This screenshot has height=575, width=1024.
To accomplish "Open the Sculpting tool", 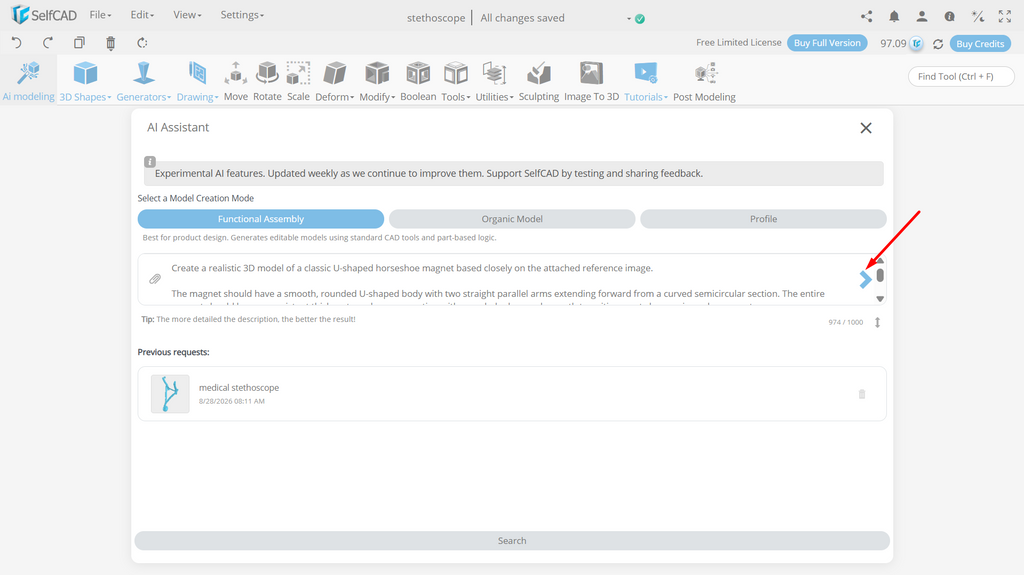I will pyautogui.click(x=539, y=81).
